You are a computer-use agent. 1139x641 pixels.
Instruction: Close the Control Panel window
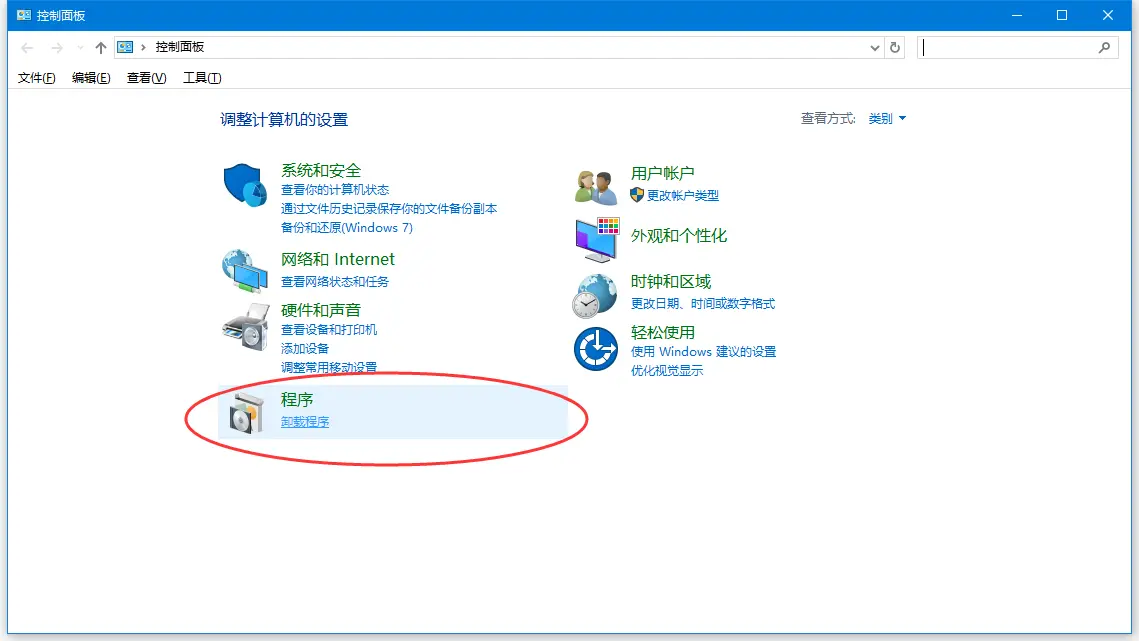(x=1108, y=15)
